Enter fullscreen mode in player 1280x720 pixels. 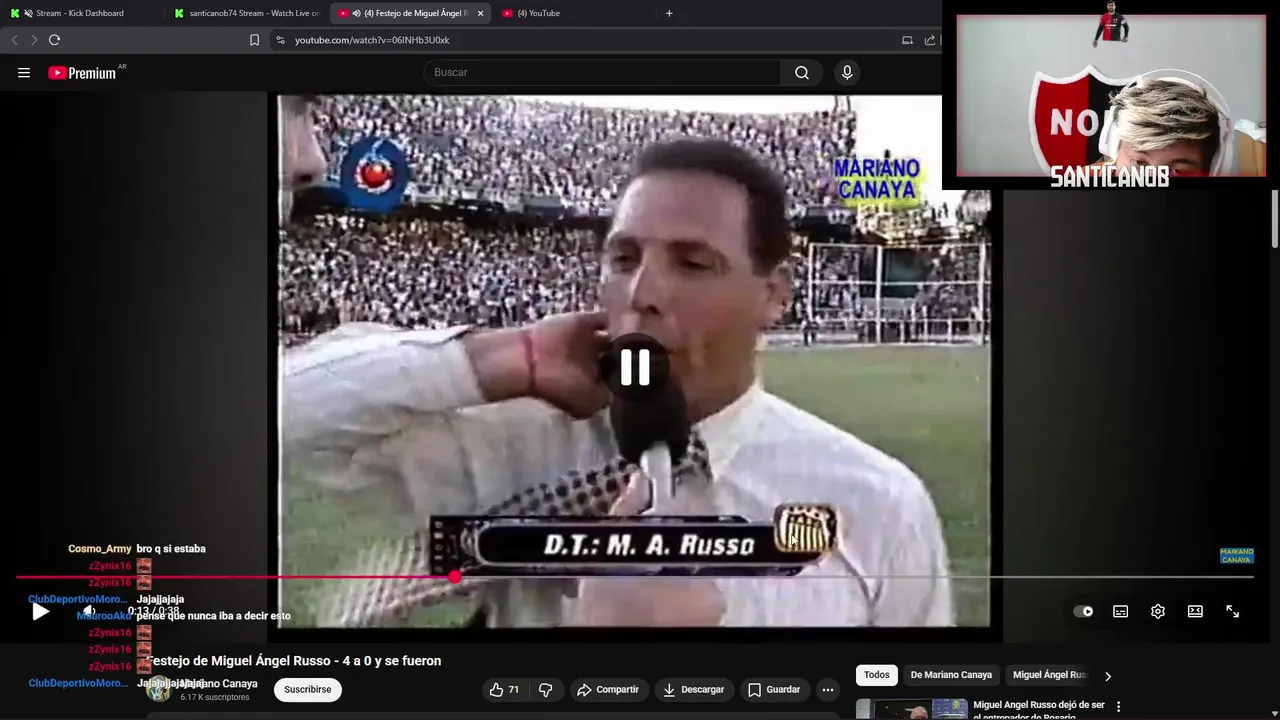[x=1233, y=611]
